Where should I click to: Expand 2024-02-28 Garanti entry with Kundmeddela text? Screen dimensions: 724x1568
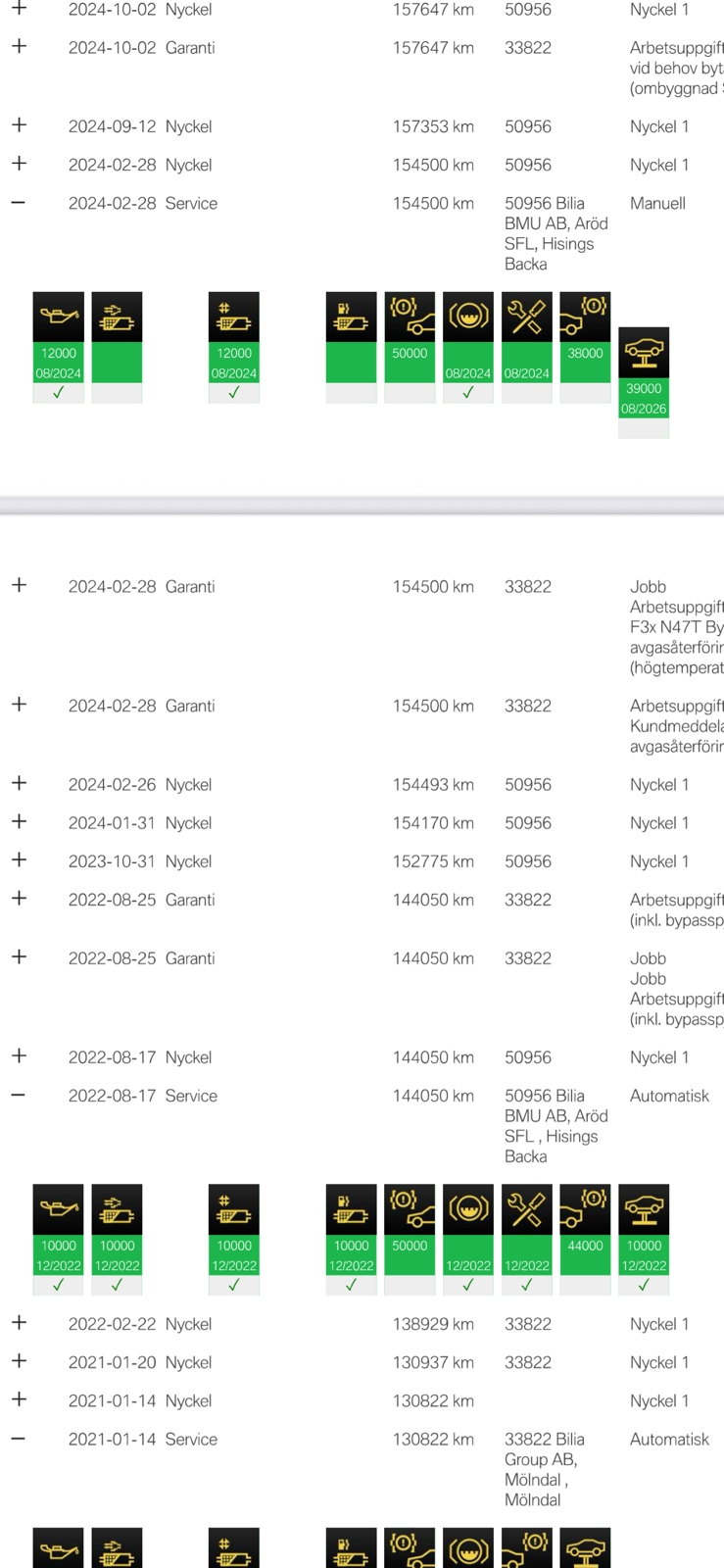(19, 705)
